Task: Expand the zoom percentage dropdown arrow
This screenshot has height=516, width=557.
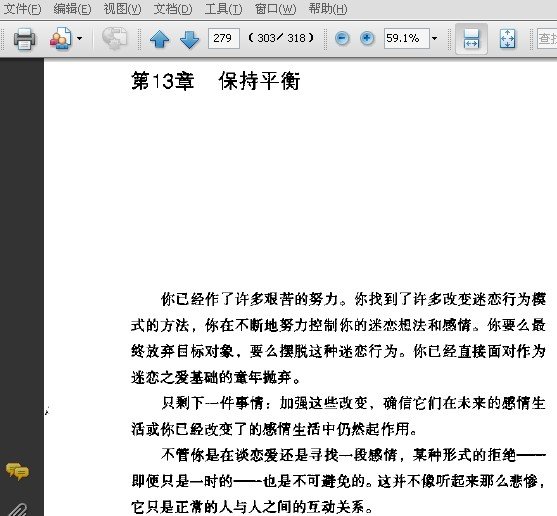Action: tap(434, 38)
